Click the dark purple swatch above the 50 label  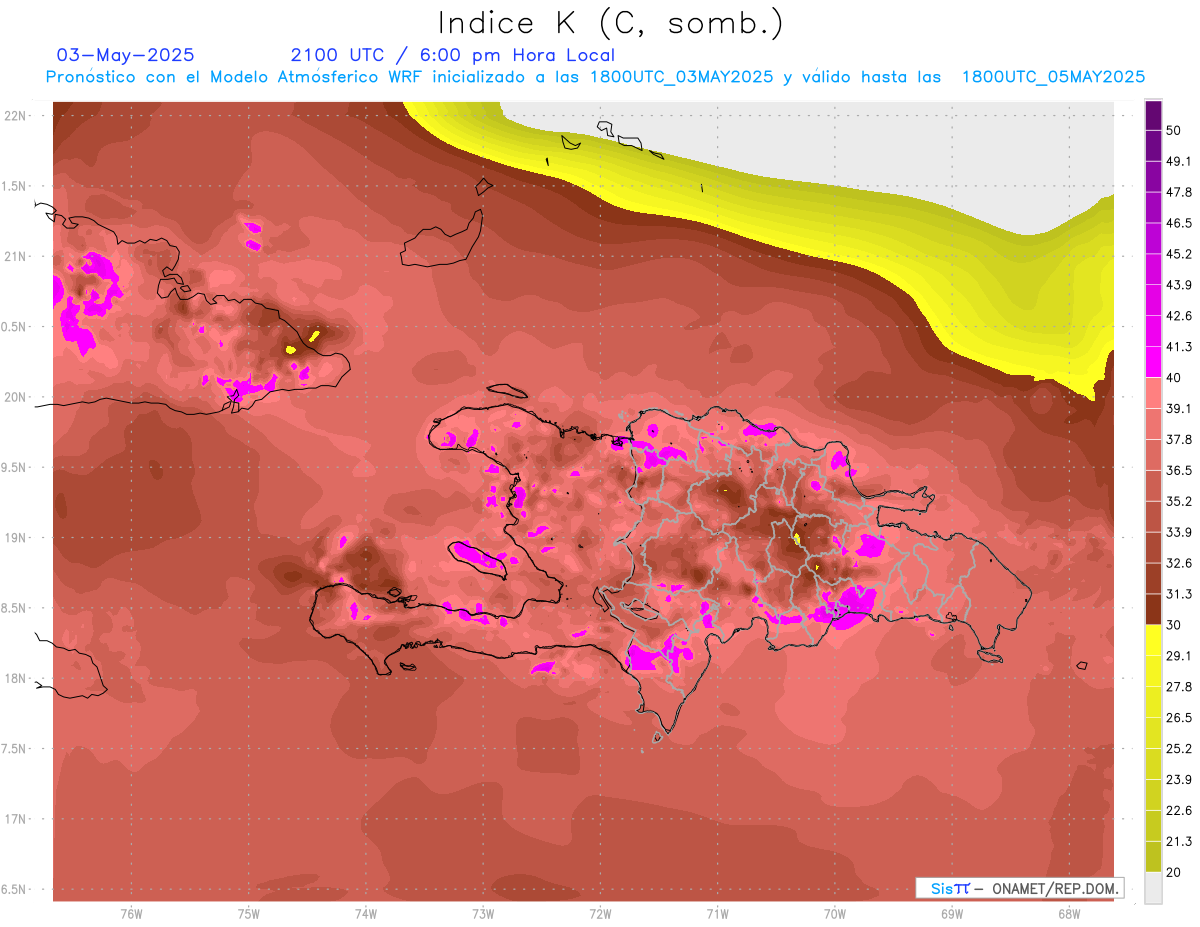click(1153, 114)
